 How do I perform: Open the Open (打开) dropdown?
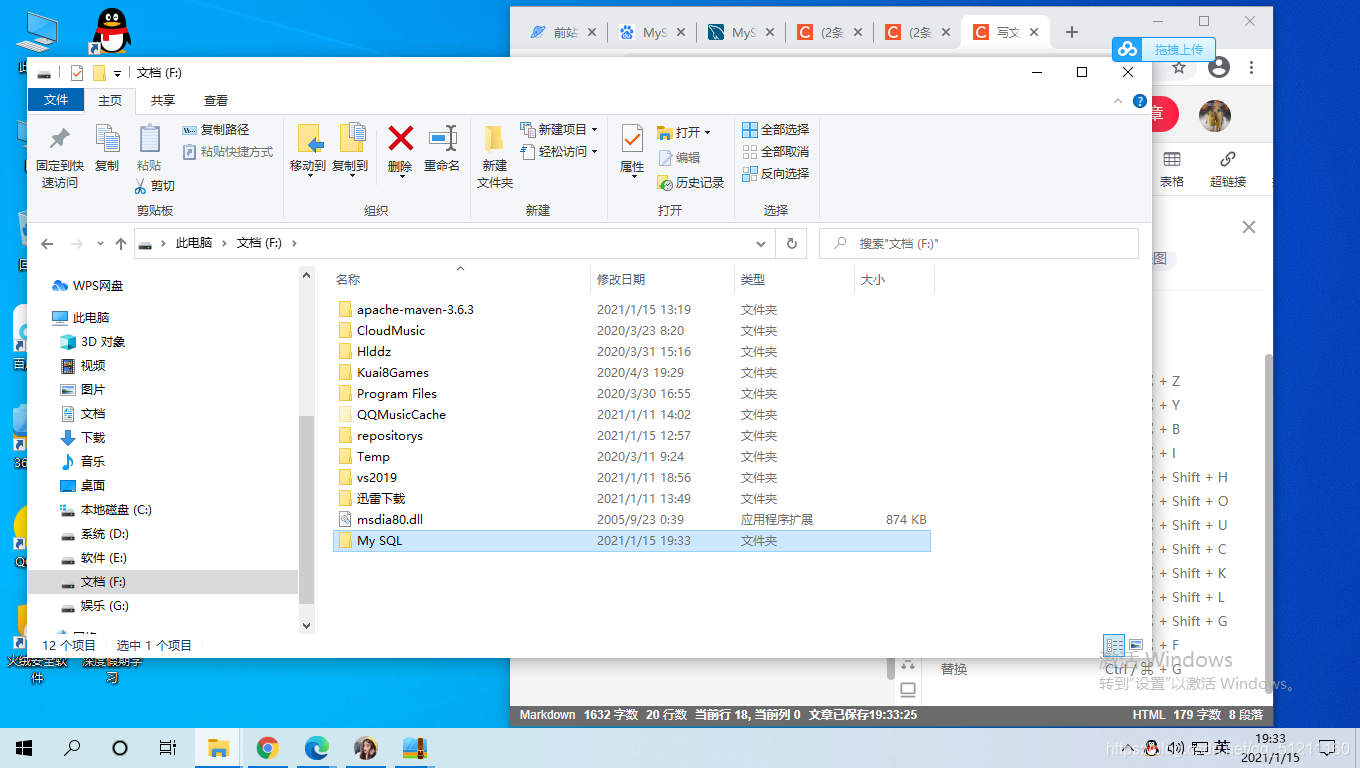(684, 132)
